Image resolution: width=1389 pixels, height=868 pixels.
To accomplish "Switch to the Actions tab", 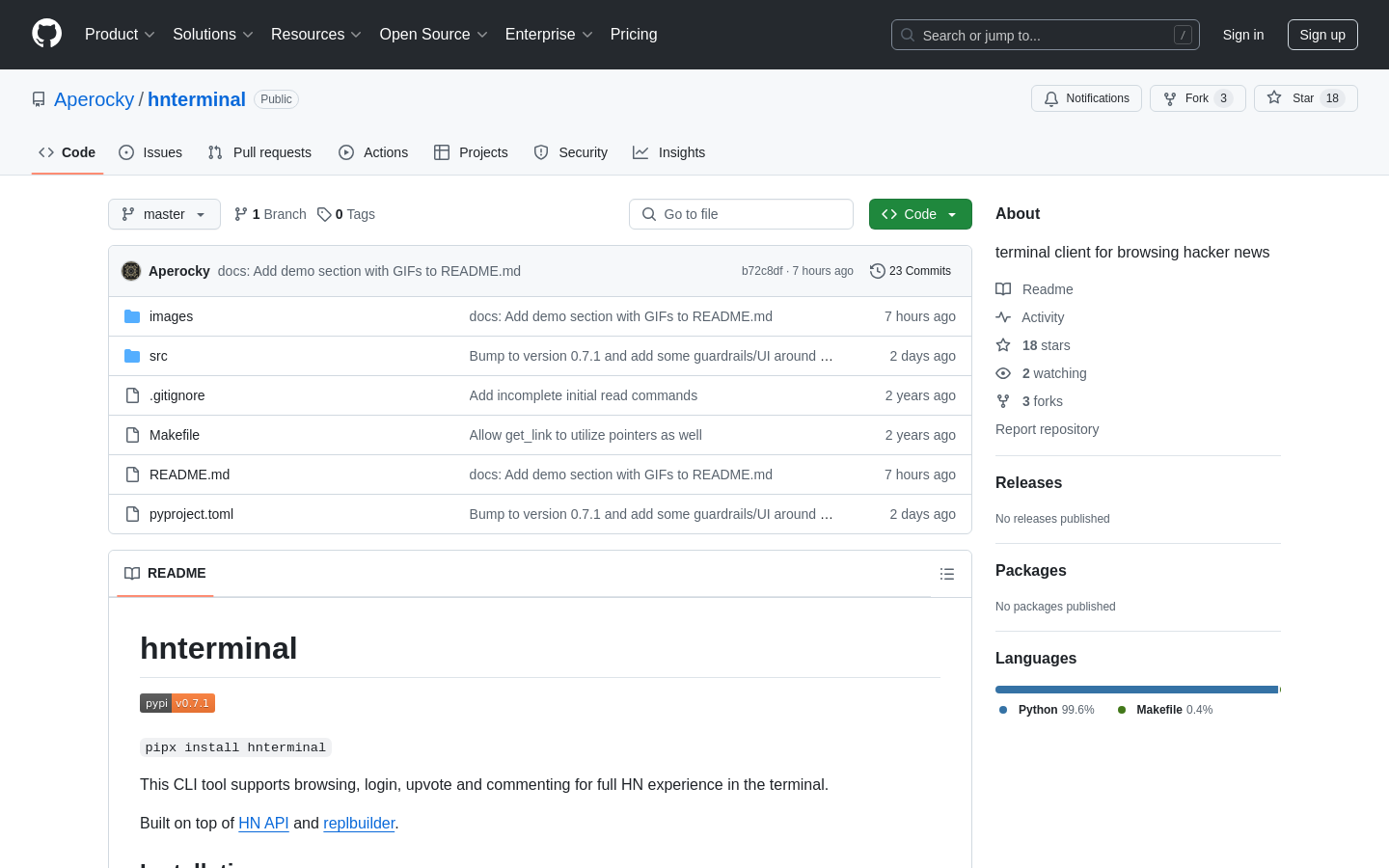I will (373, 152).
